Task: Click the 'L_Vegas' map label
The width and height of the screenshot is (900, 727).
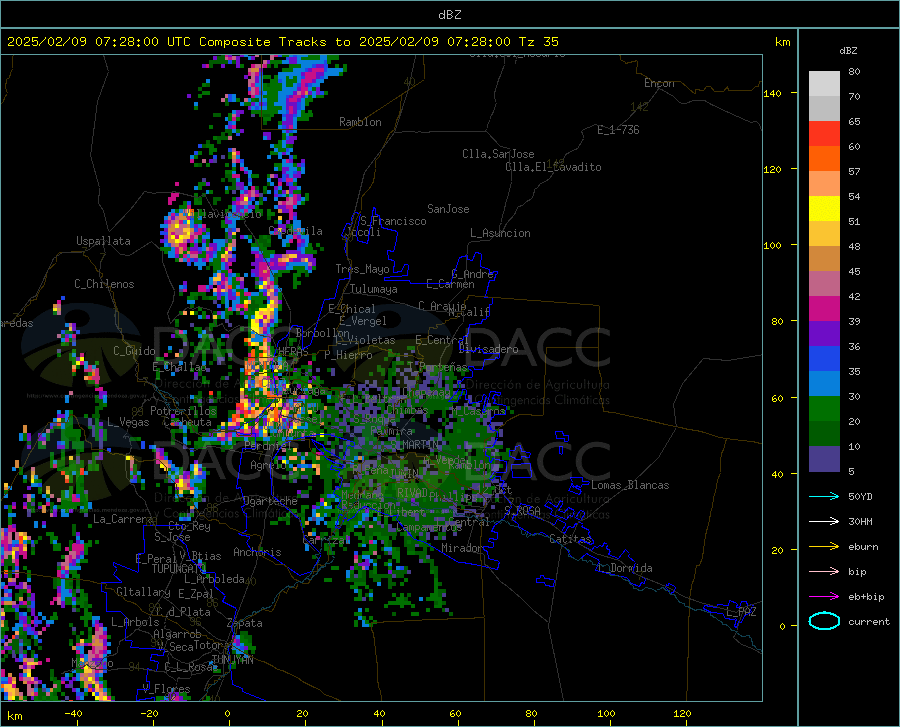Action: point(128,422)
